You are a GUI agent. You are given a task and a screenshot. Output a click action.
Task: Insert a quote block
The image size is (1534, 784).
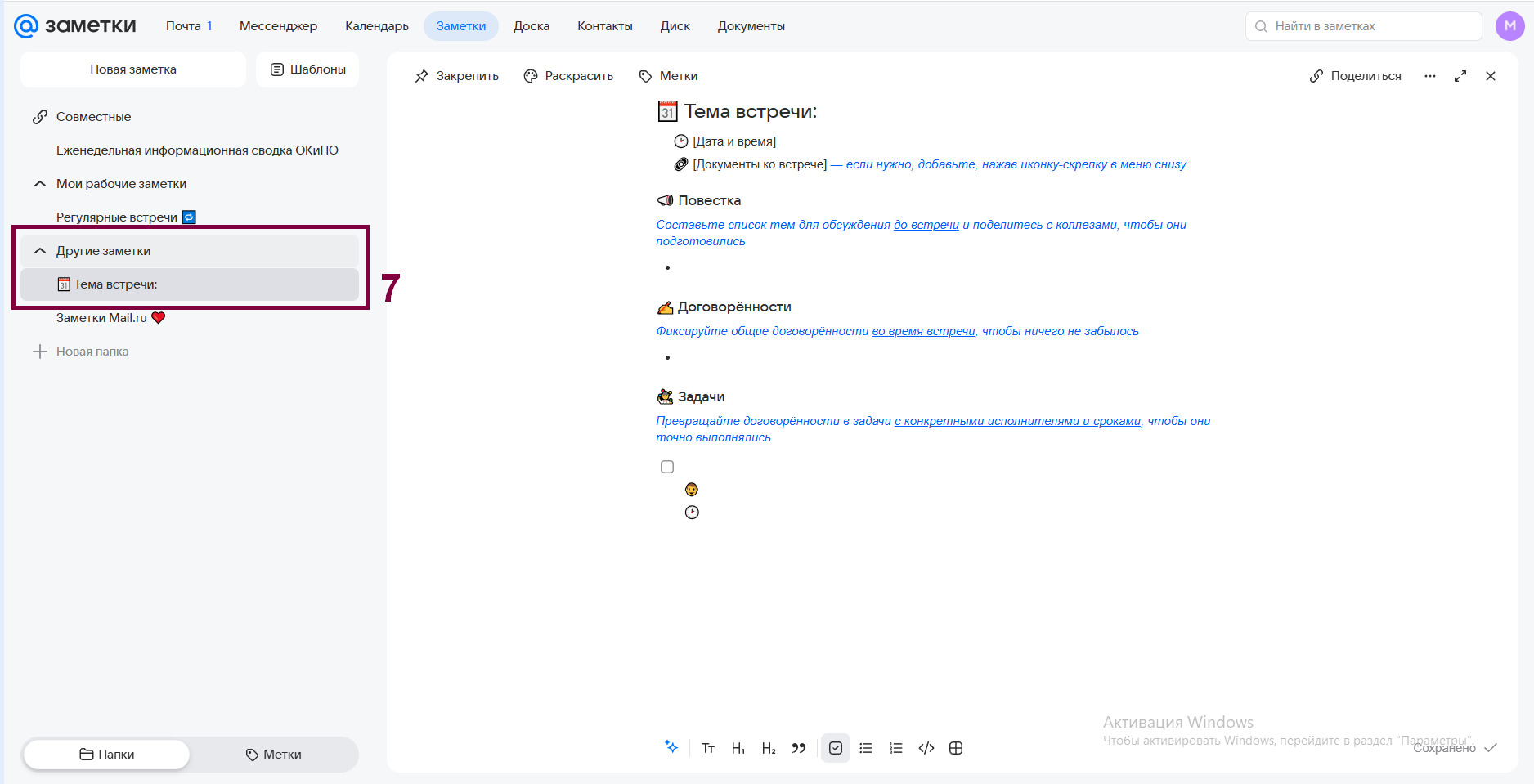coord(799,748)
